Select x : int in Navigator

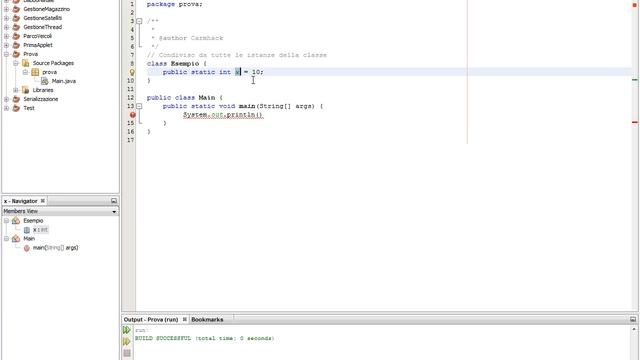pyautogui.click(x=40, y=230)
